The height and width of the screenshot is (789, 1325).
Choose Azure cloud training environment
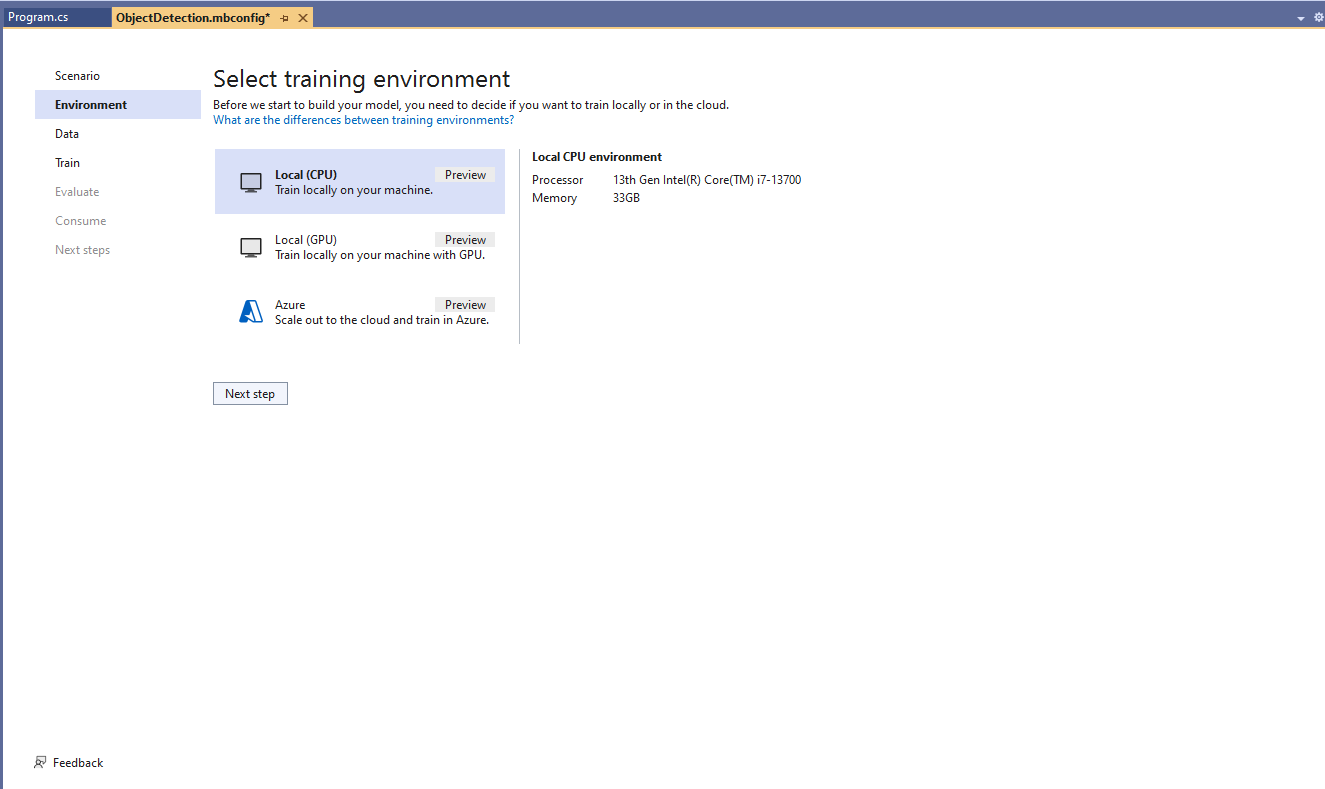point(360,312)
